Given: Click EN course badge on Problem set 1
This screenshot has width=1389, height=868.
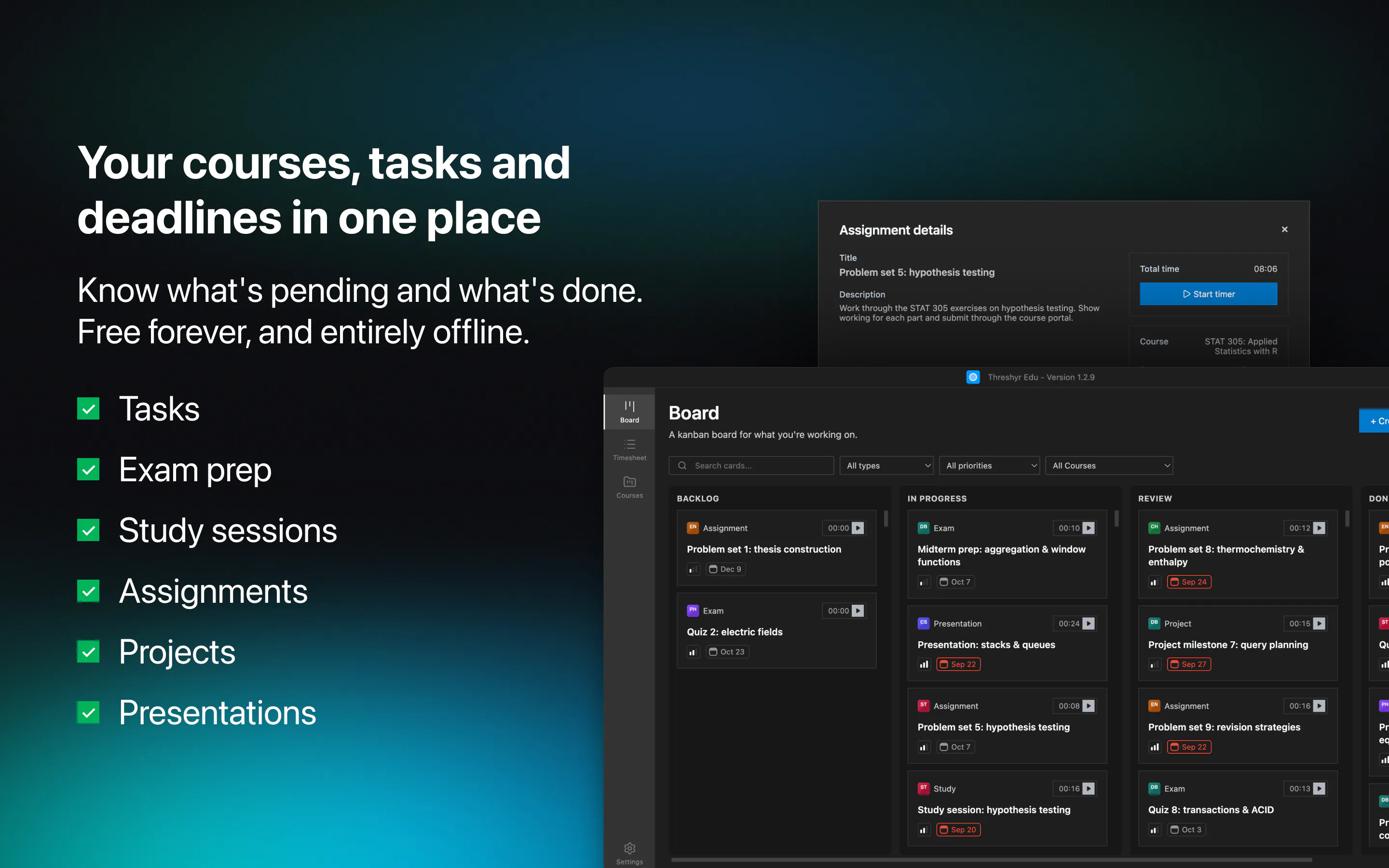Looking at the screenshot, I should coord(693,528).
